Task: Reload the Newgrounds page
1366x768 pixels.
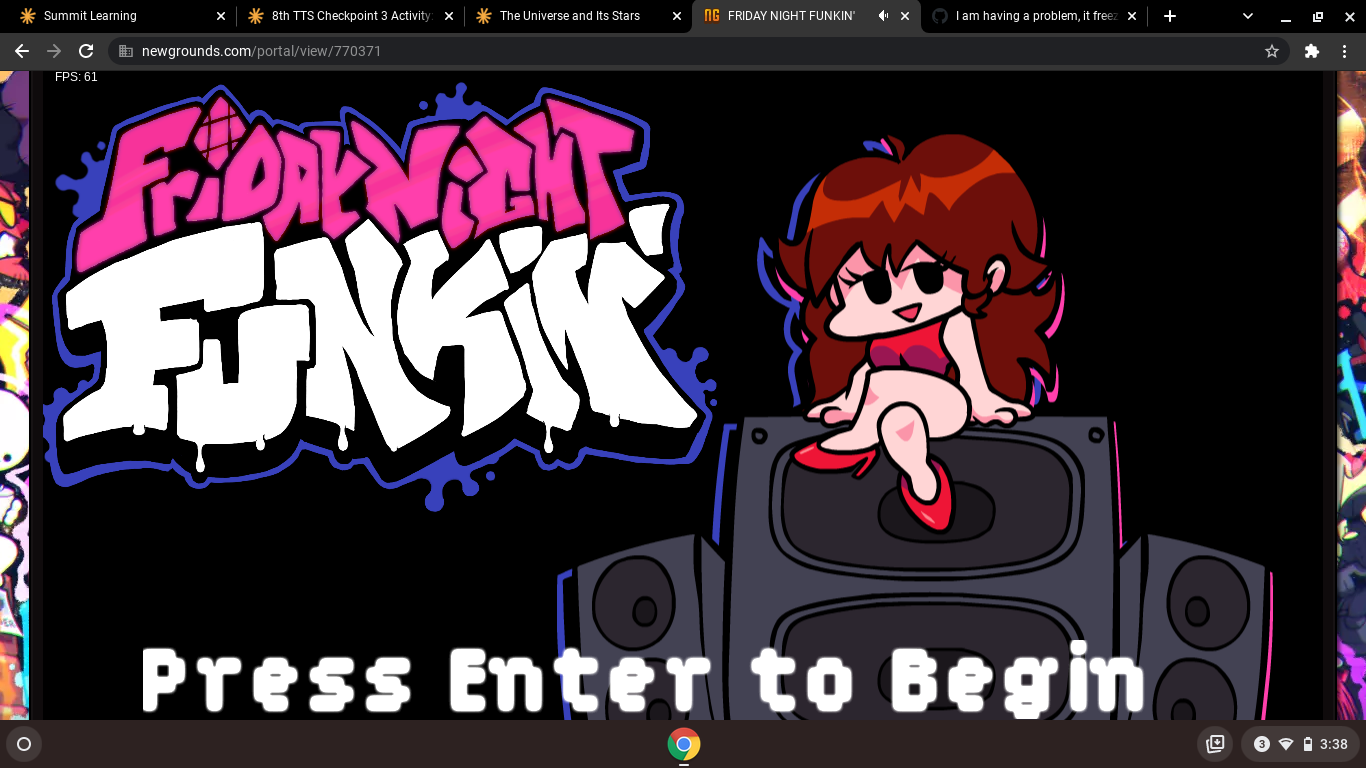Action: click(86, 51)
